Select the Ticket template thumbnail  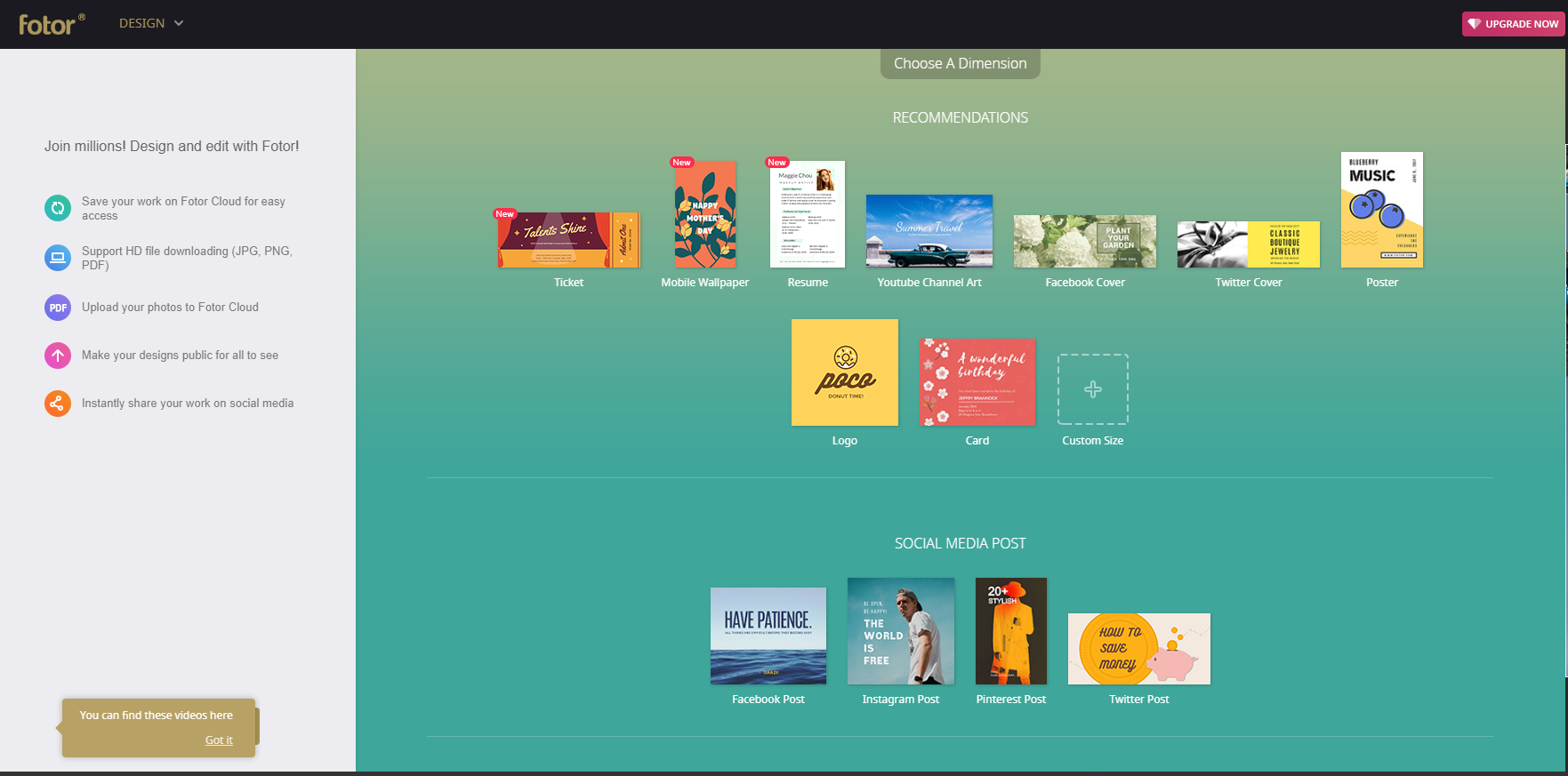[x=568, y=240]
